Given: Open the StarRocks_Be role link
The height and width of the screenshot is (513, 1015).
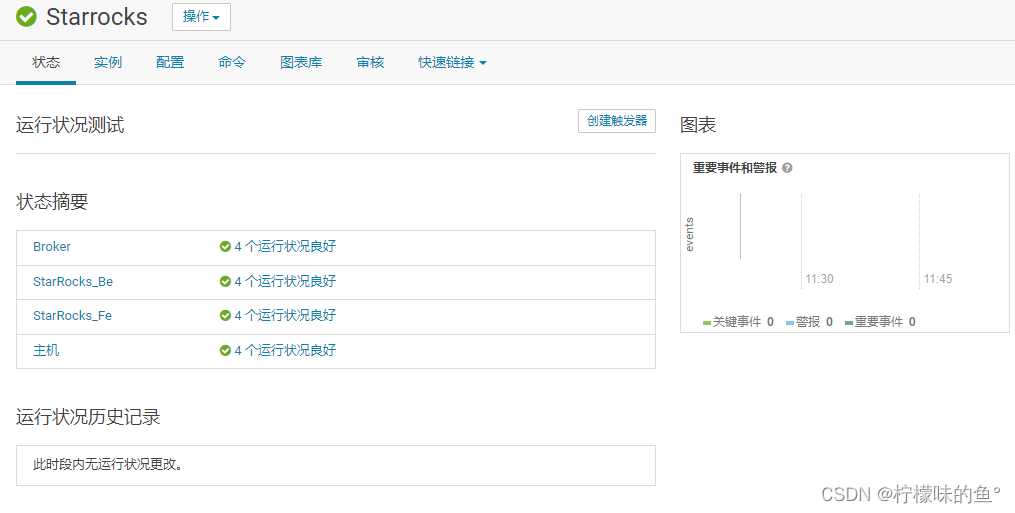Looking at the screenshot, I should pyautogui.click(x=73, y=282).
